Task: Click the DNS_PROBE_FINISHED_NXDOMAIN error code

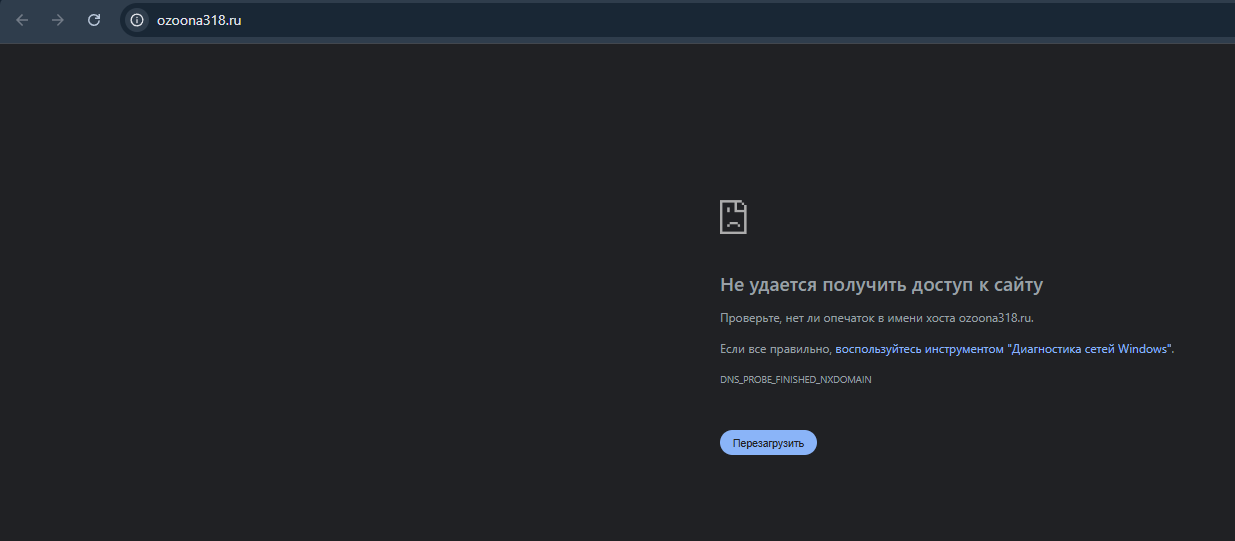Action: pyautogui.click(x=795, y=380)
